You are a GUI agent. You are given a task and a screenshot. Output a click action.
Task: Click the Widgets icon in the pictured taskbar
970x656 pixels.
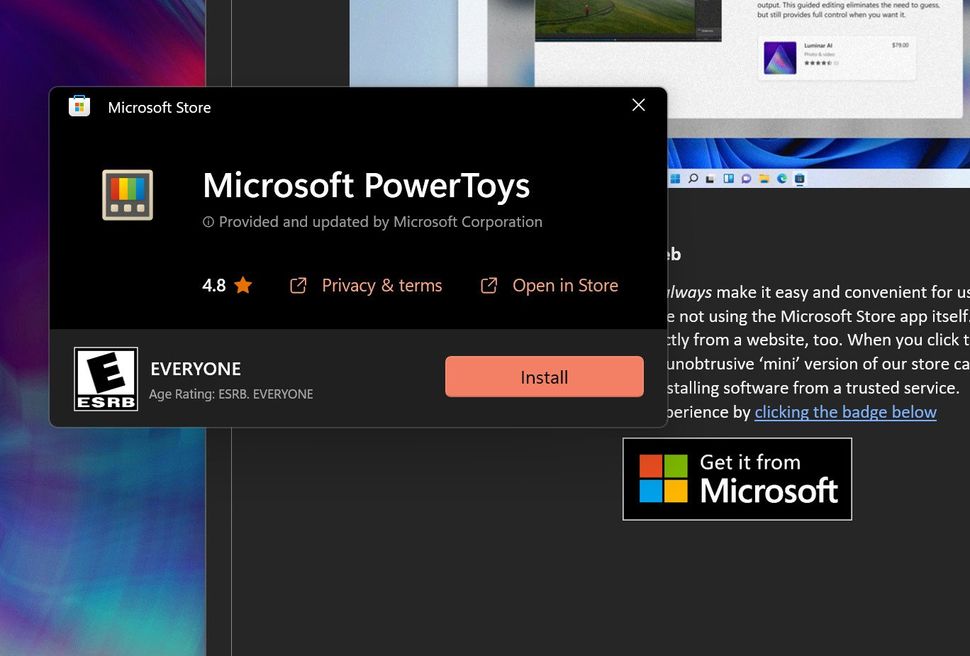point(726,178)
